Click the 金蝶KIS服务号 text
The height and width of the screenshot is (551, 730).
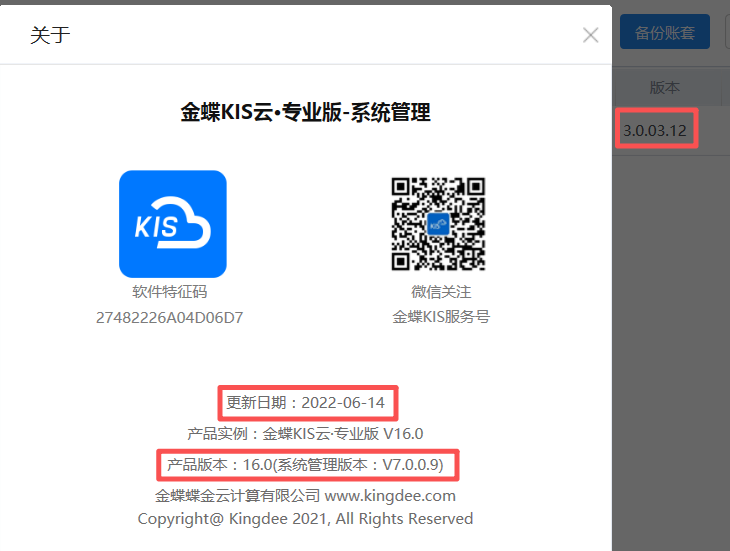[x=441, y=317]
